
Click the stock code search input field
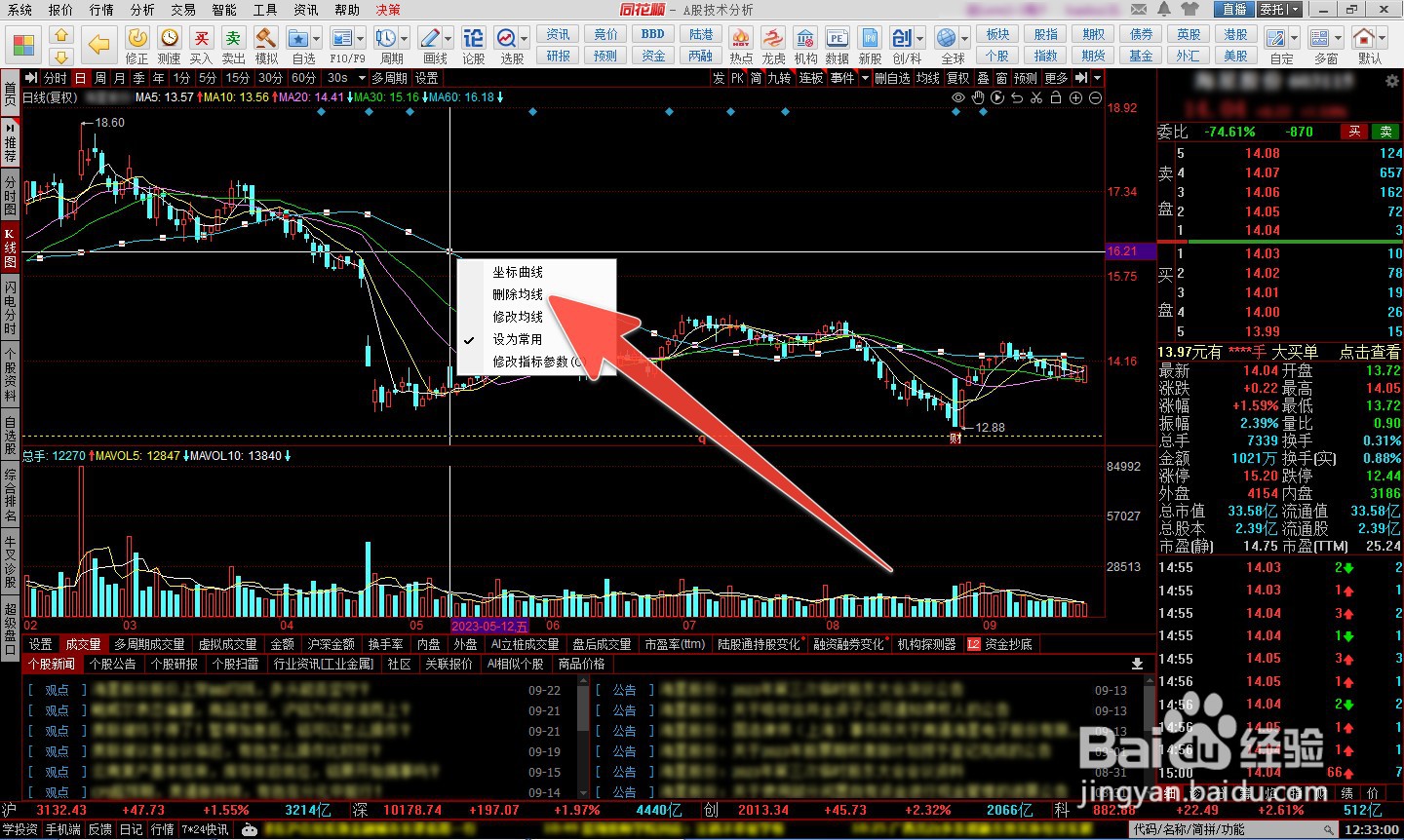(x=1234, y=829)
